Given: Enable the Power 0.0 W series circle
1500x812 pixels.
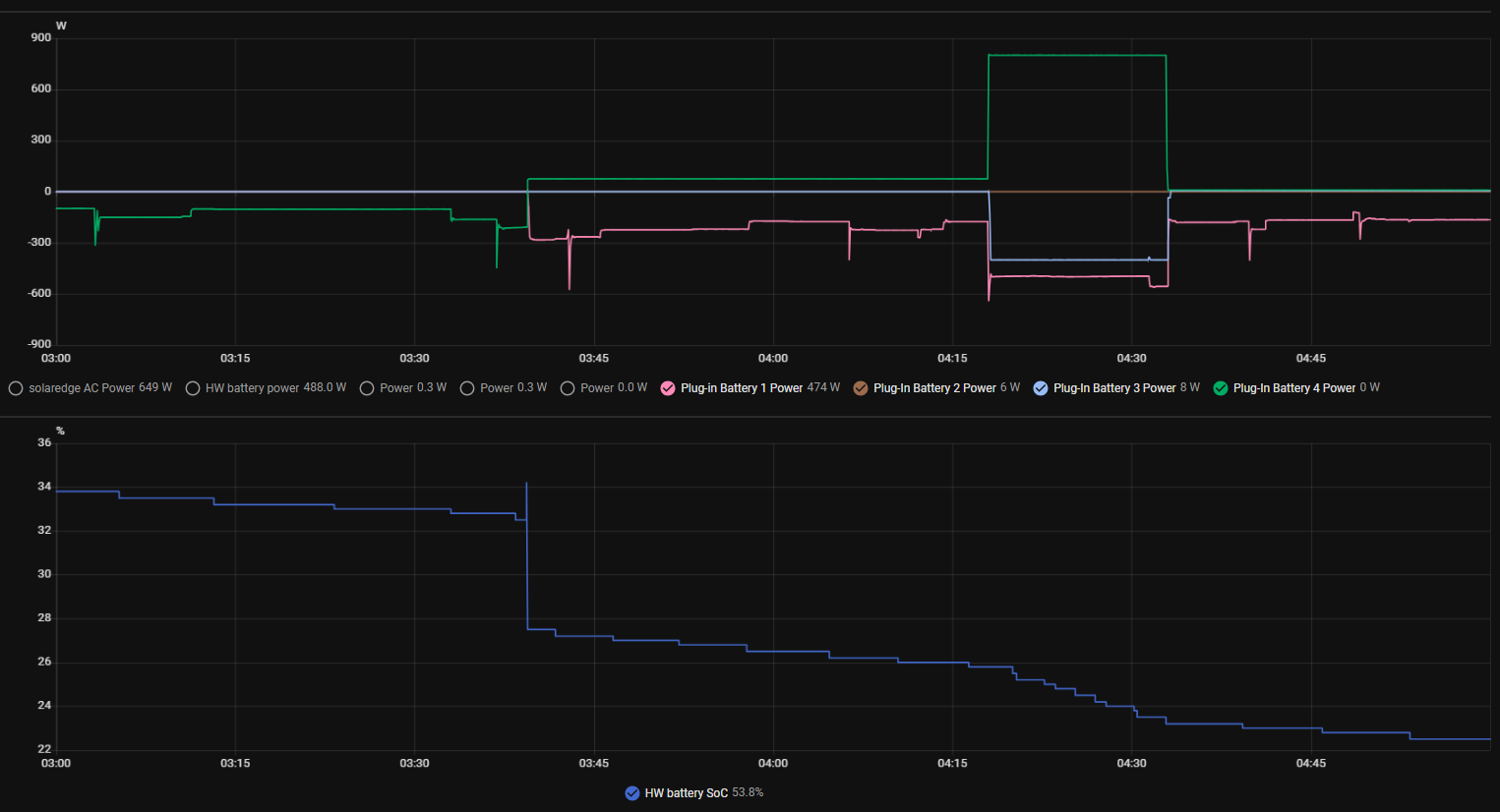Looking at the screenshot, I should (568, 388).
